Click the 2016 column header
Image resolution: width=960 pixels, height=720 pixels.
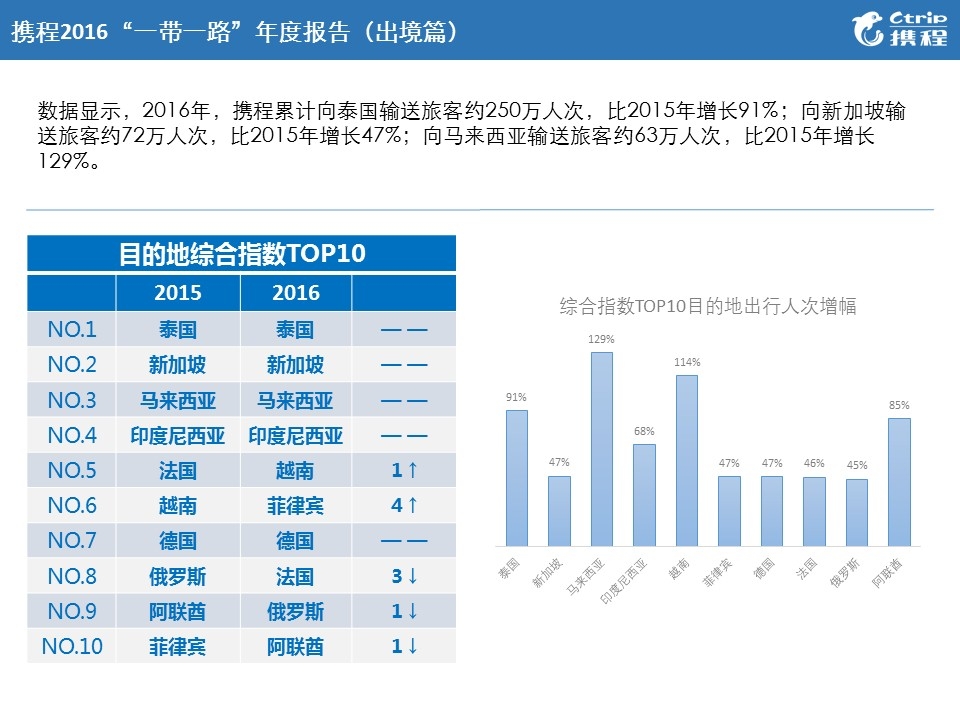tap(296, 293)
